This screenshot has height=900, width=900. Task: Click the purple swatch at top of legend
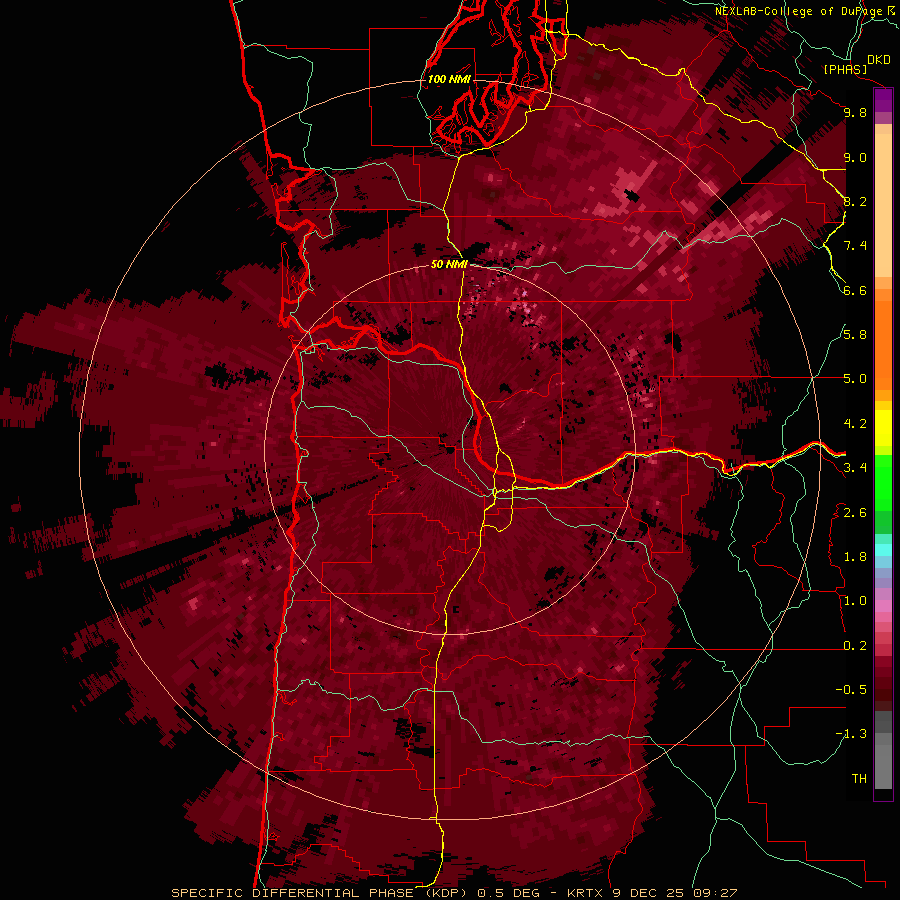coord(883,100)
